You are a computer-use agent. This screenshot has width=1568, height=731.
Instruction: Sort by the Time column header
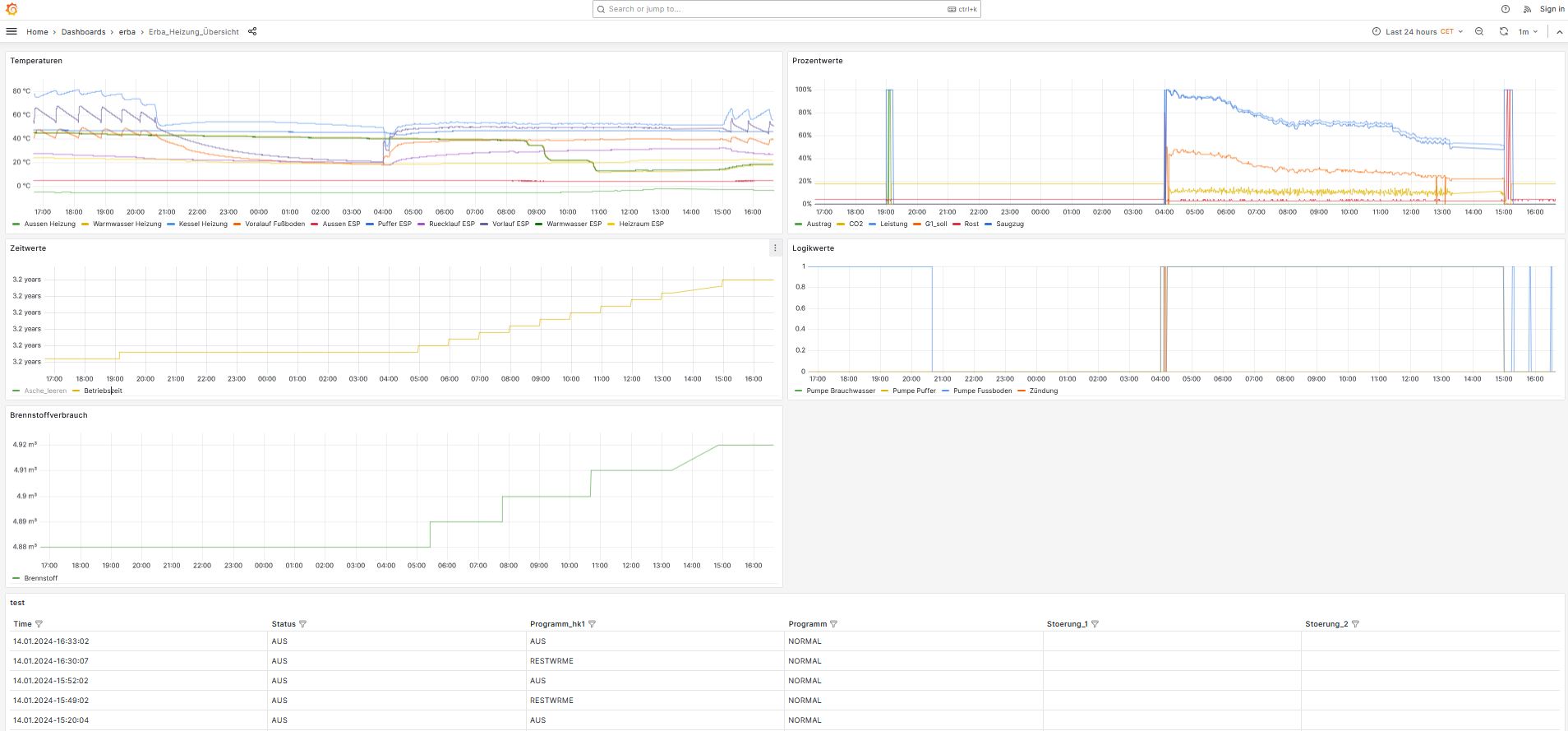coord(22,624)
